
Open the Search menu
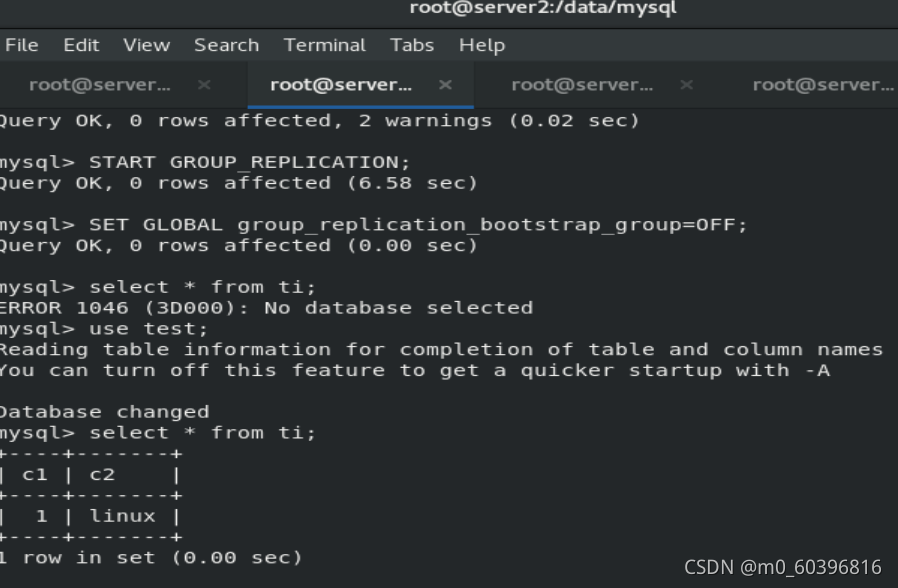[x=226, y=45]
